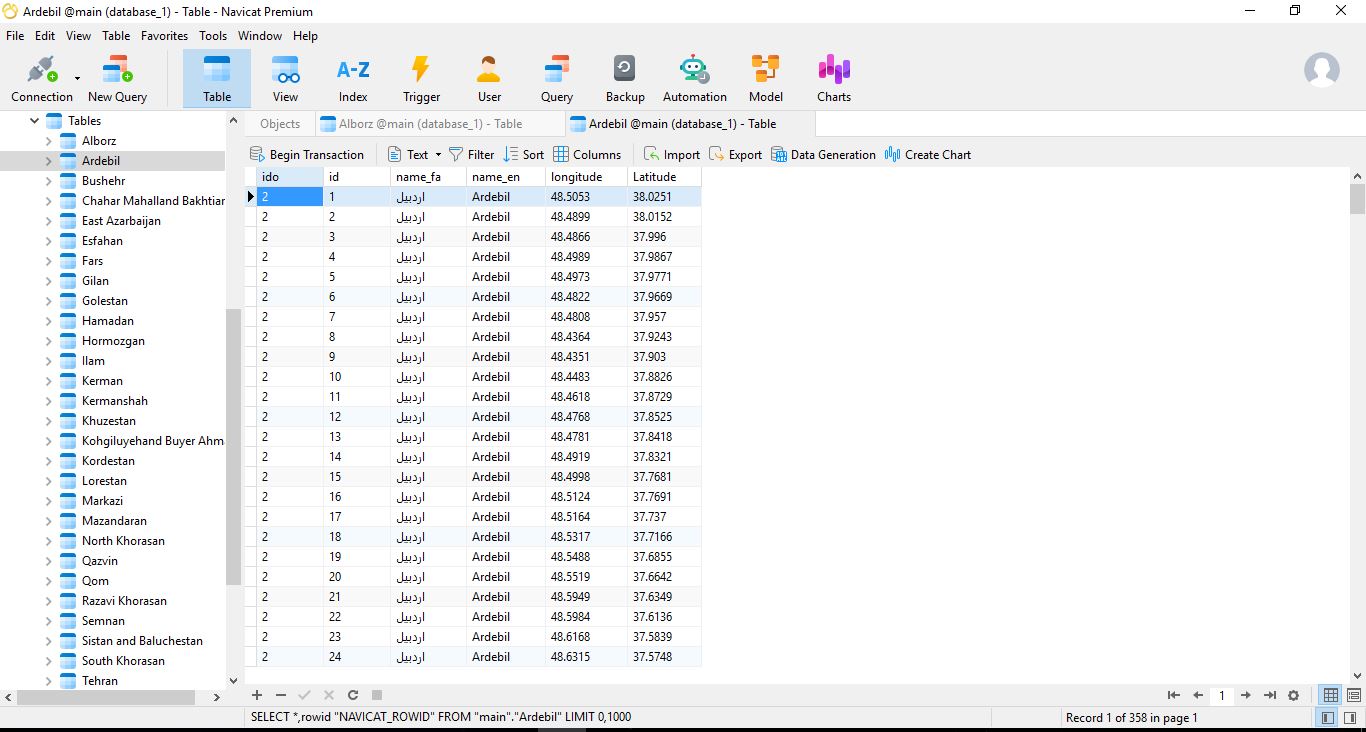Go to the last page
Image resolution: width=1366 pixels, height=732 pixels.
(1270, 695)
